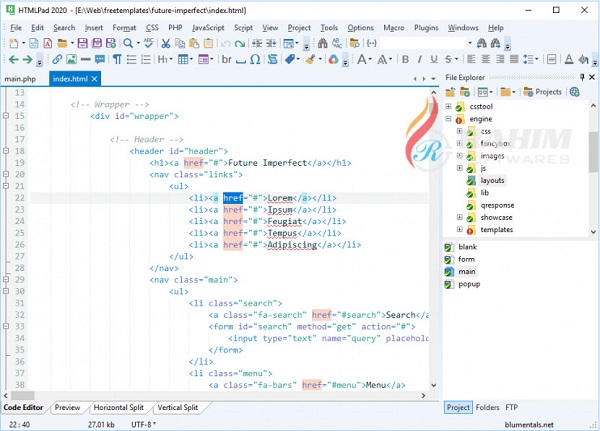Select the layouts folder in tree

pos(492,180)
